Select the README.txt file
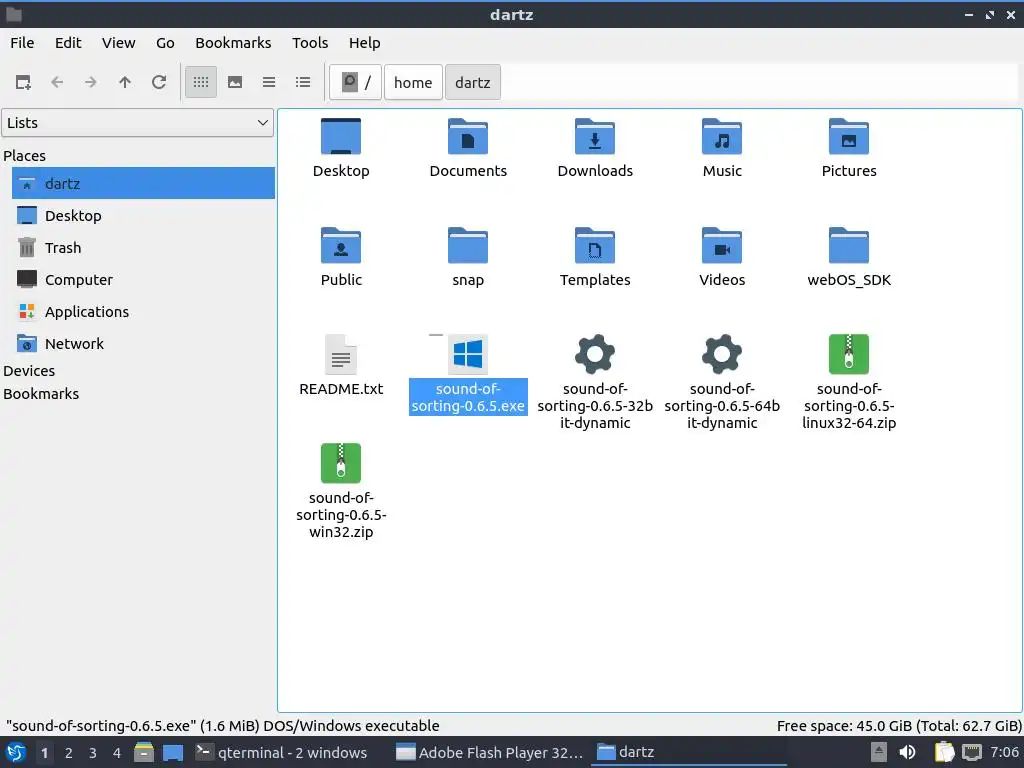 click(341, 366)
